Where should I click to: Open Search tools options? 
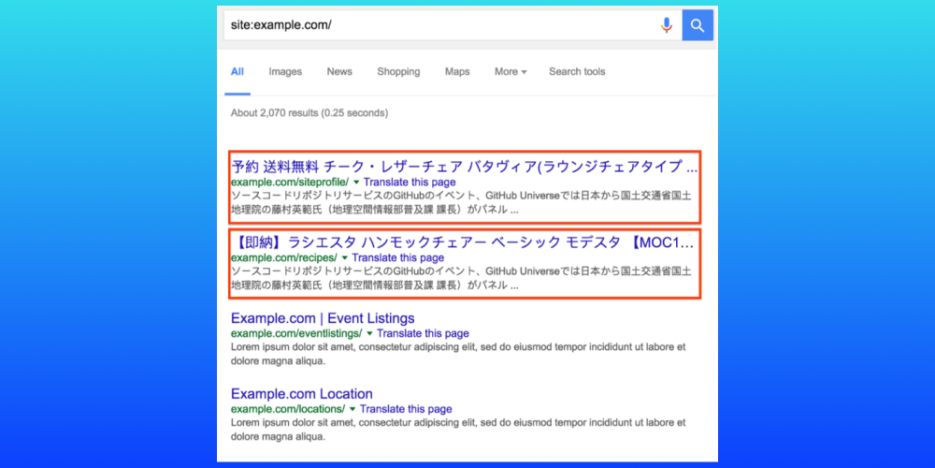coord(577,72)
